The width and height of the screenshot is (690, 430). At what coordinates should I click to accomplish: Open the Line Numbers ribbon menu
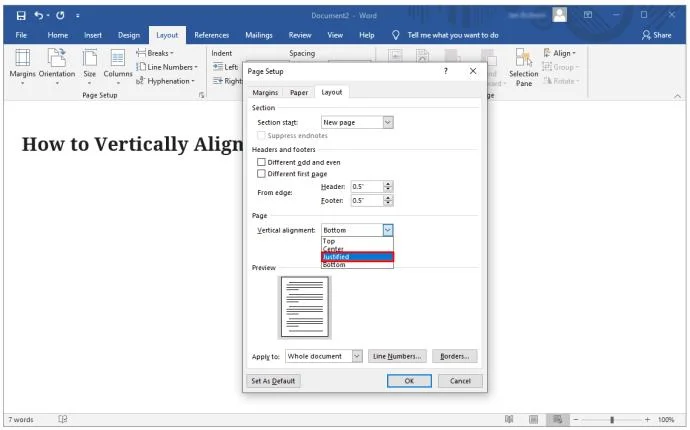click(x=167, y=67)
